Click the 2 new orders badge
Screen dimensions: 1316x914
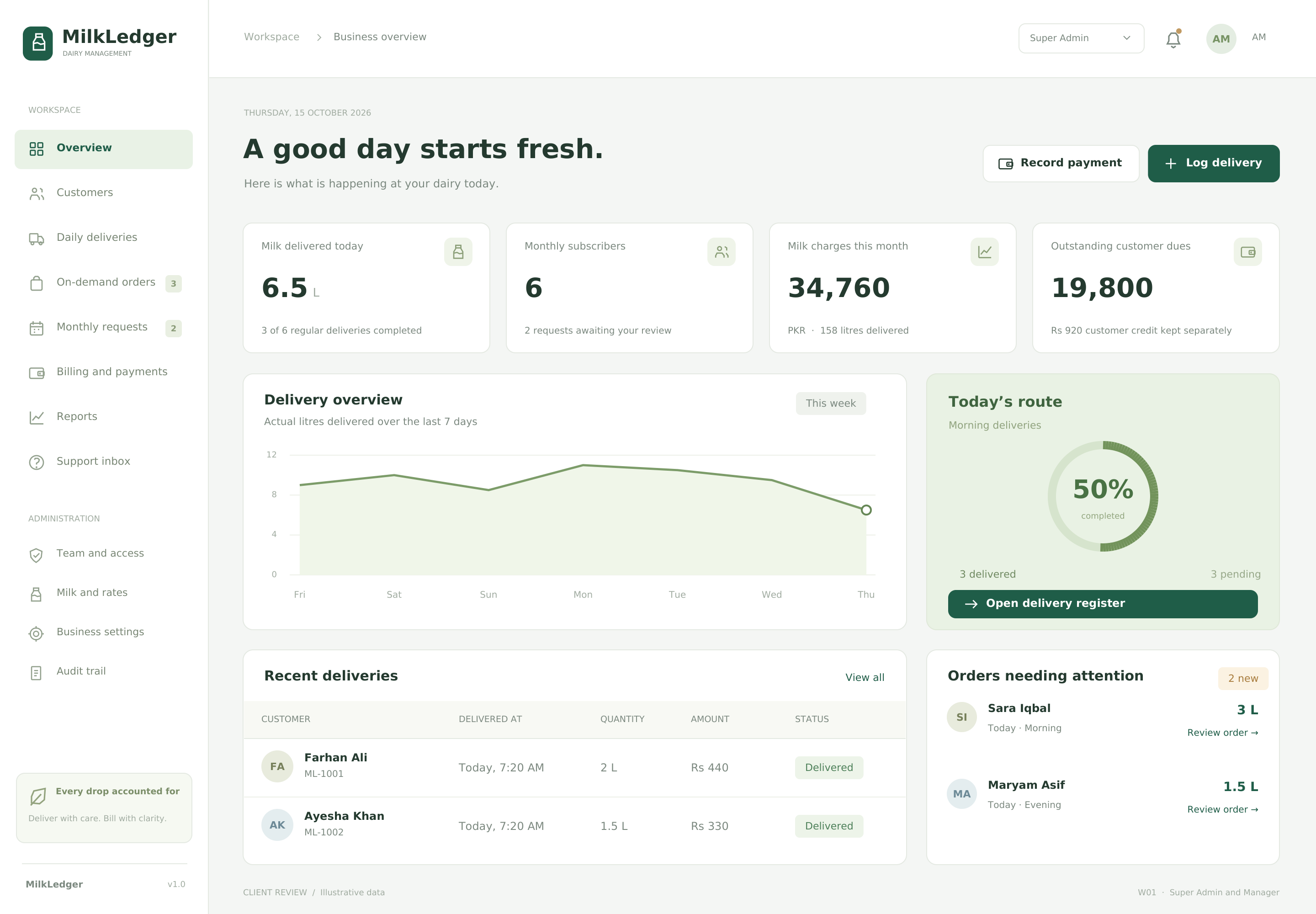(x=1243, y=678)
